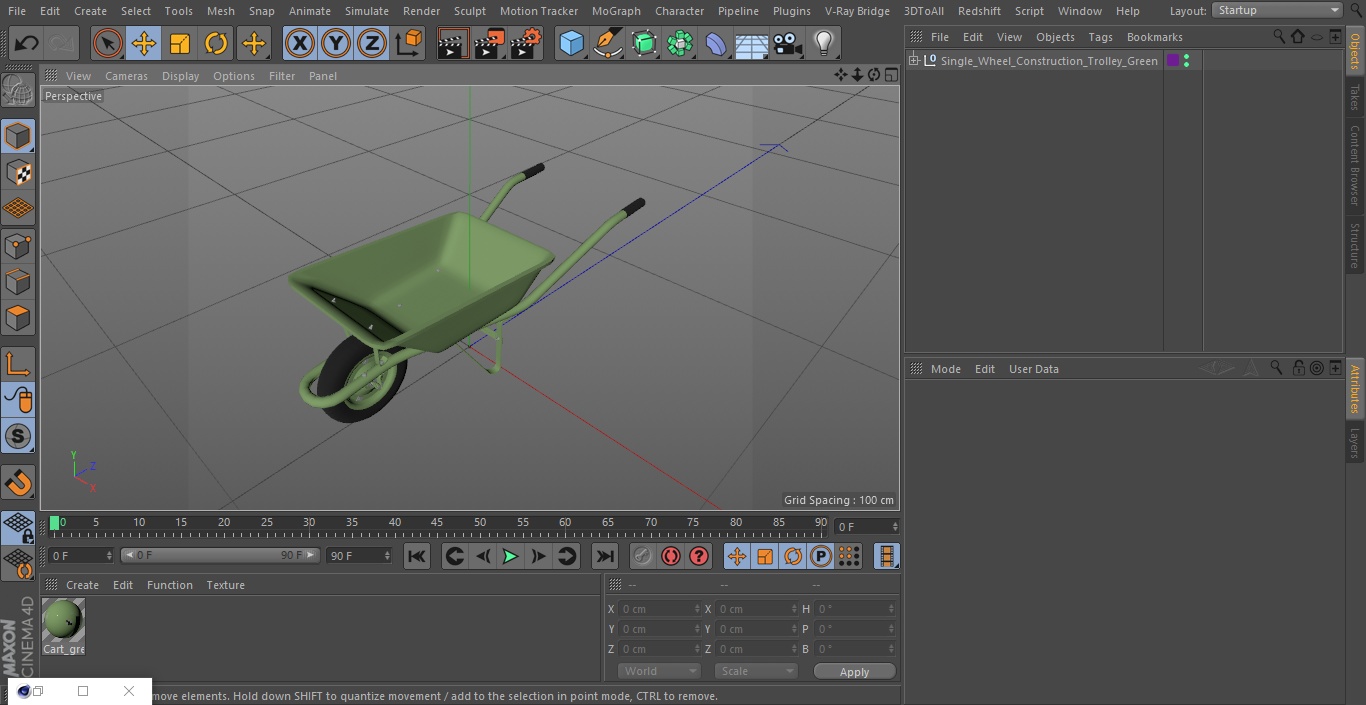This screenshot has width=1366, height=705.
Task: Switch to the Content Browser side tab
Action: click(x=1355, y=164)
